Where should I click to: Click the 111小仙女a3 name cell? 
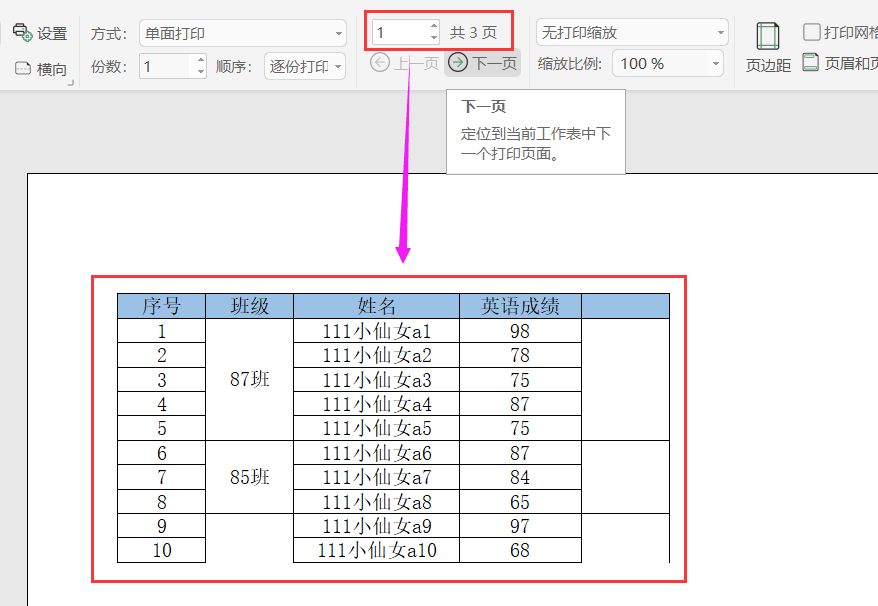pyautogui.click(x=376, y=380)
